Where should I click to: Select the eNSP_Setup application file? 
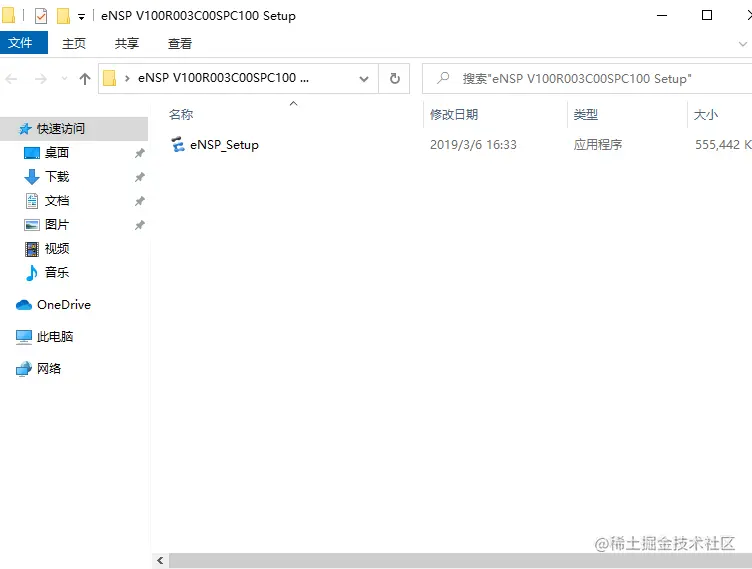click(224, 144)
